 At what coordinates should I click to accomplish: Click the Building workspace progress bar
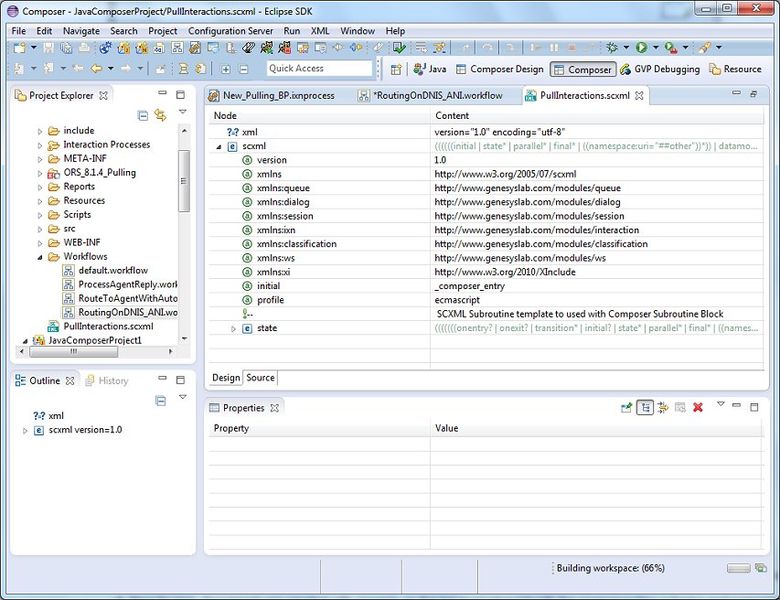click(739, 568)
